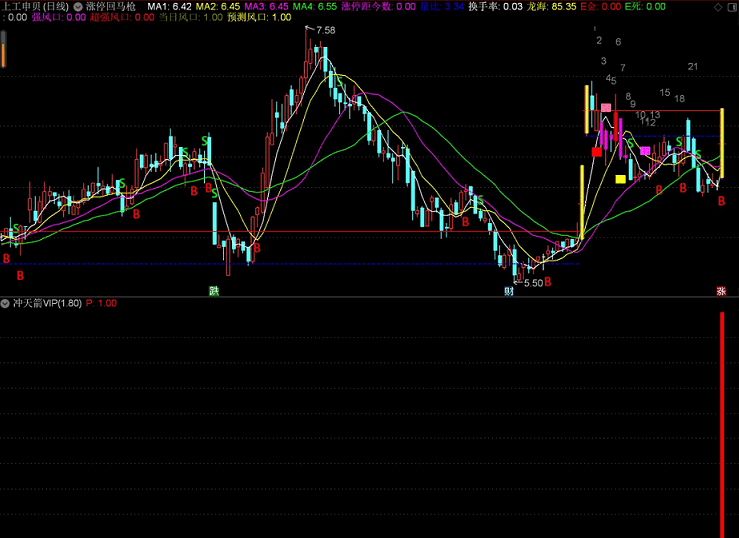The width and height of the screenshot is (739, 538).
Task: Click the number 21 wave label
Action: (x=692, y=67)
